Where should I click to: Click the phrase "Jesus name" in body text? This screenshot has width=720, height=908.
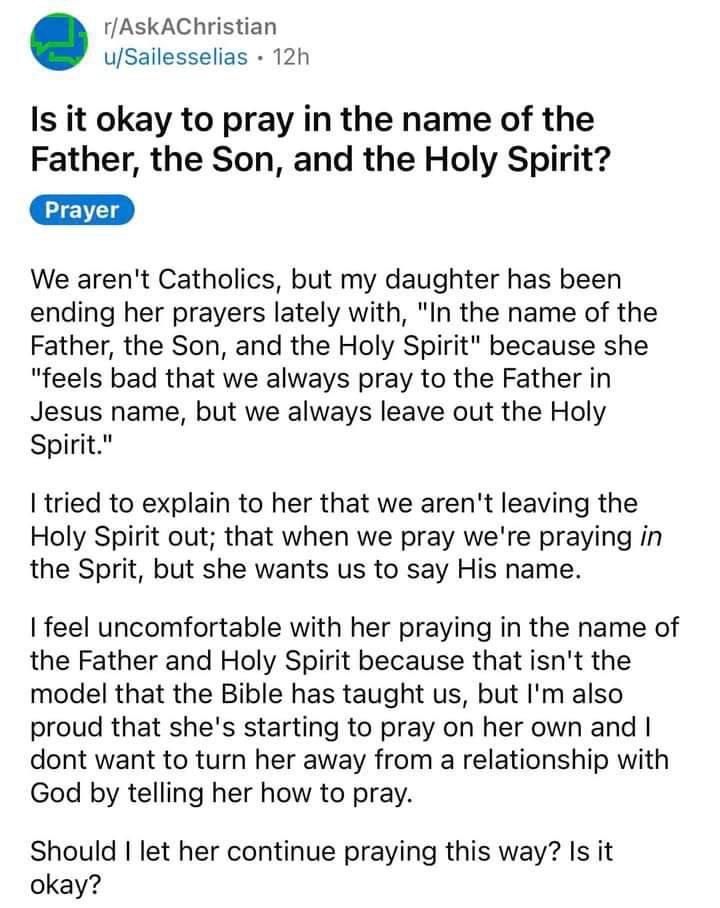pos(108,412)
